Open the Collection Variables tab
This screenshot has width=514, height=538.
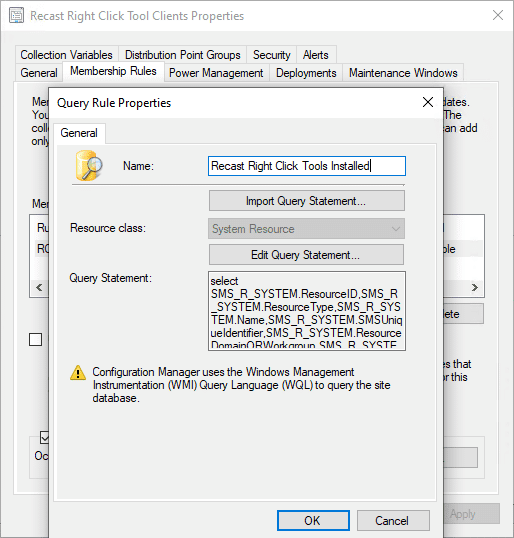click(x=67, y=55)
